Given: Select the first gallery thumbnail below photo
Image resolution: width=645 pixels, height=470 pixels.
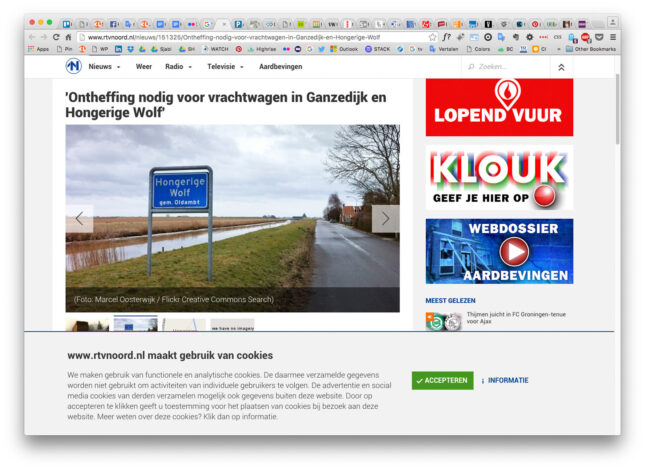Looking at the screenshot, I should coord(87,324).
